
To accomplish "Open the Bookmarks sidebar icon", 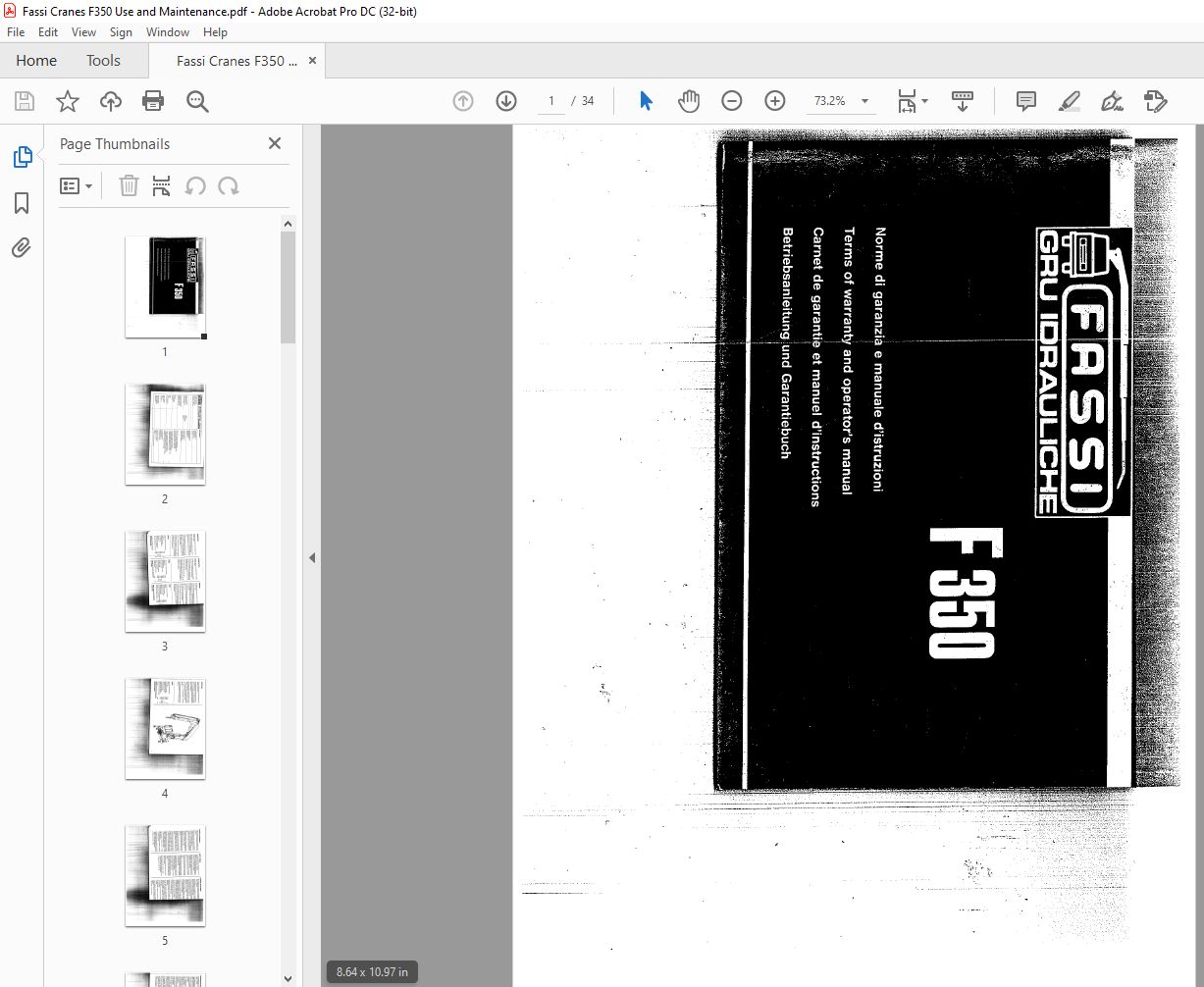I will coord(22,203).
